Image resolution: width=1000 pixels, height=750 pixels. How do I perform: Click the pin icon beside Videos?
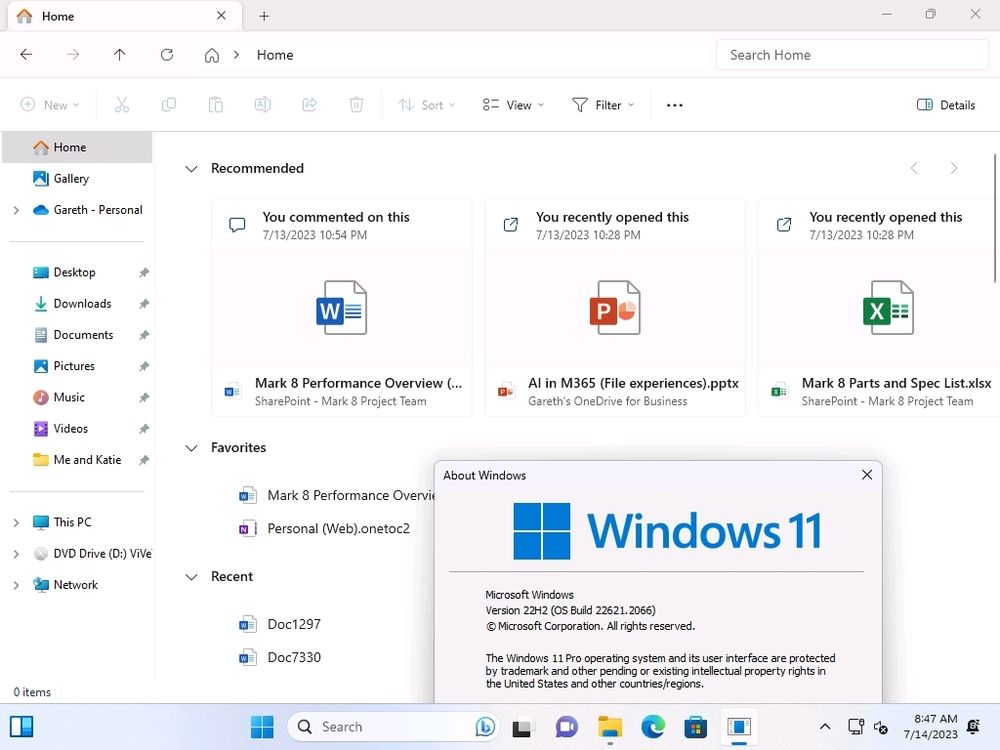(x=144, y=429)
